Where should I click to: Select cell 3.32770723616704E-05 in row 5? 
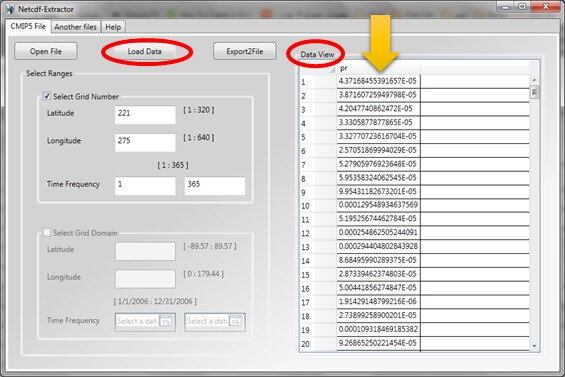pos(378,137)
